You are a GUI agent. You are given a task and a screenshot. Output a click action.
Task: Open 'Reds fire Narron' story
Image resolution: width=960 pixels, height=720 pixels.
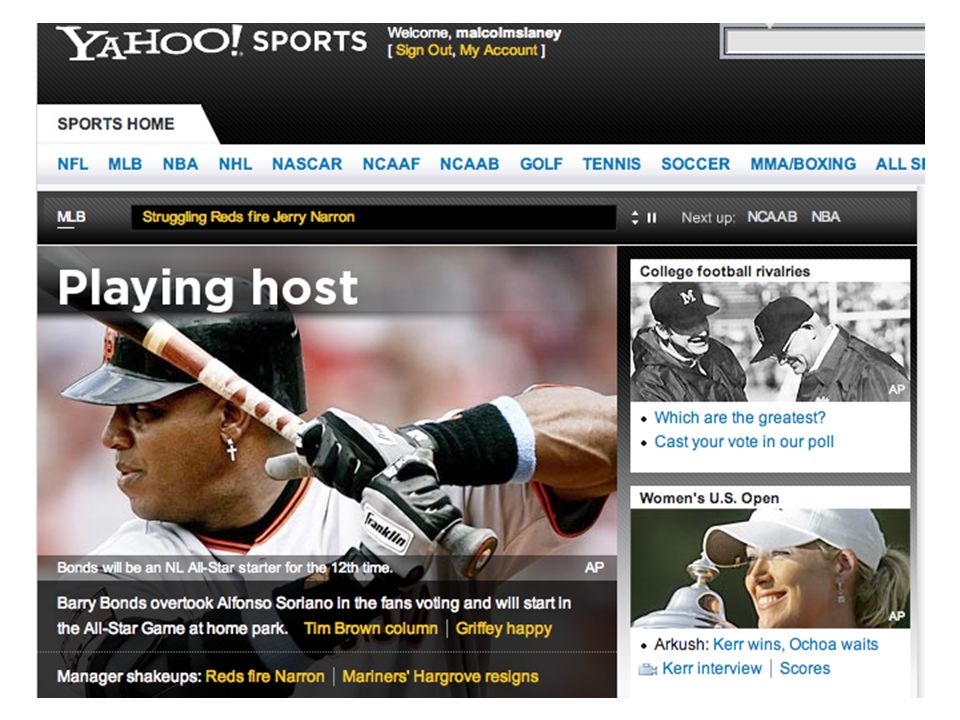[265, 677]
